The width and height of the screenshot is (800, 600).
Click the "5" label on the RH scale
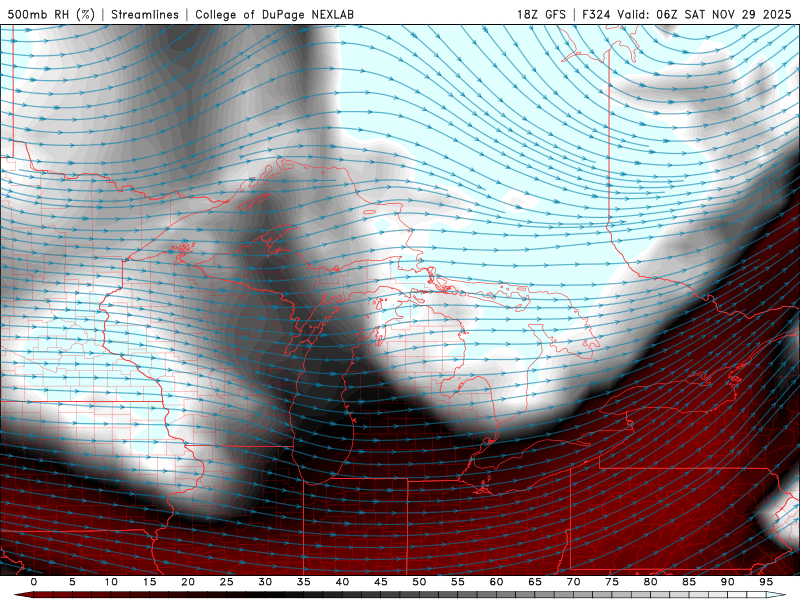(72, 582)
